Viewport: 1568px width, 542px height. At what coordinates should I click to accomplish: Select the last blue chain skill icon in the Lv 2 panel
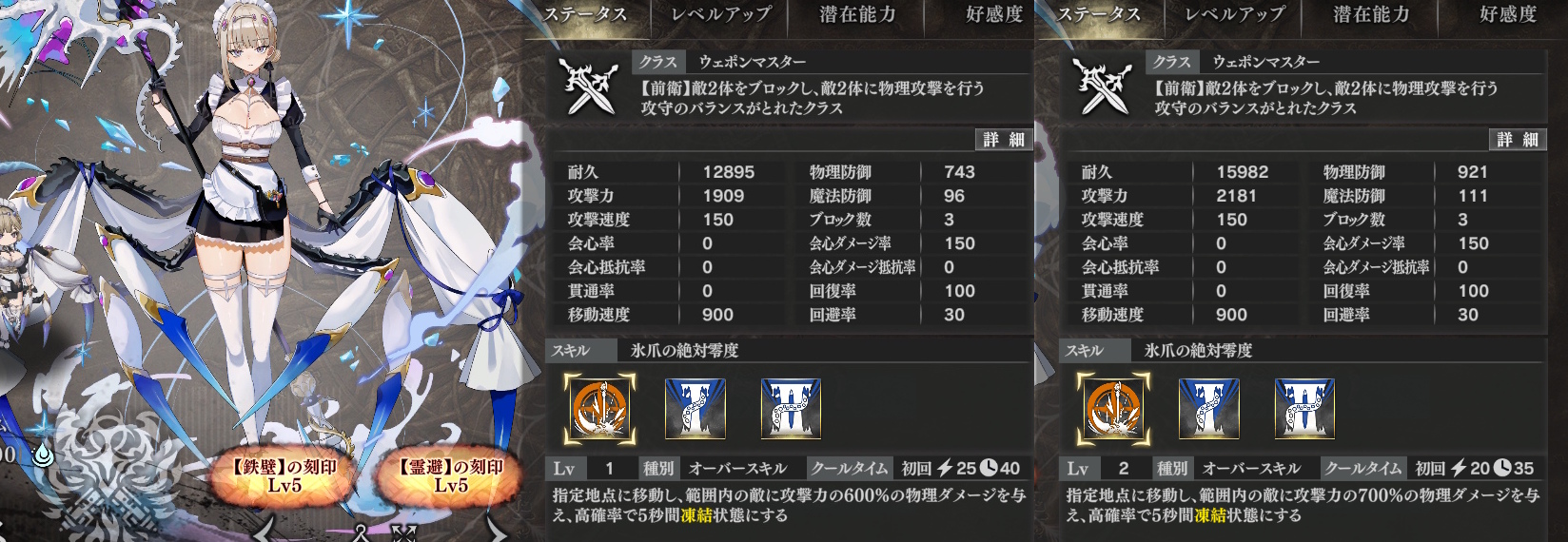pyautogui.click(x=1305, y=409)
